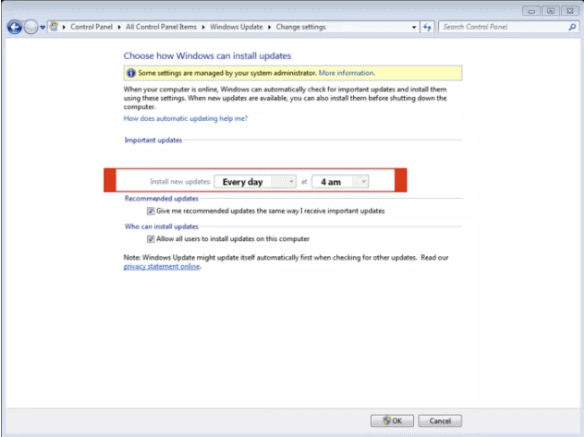
Task: Click the shield icon on OK button
Action: tap(387, 421)
